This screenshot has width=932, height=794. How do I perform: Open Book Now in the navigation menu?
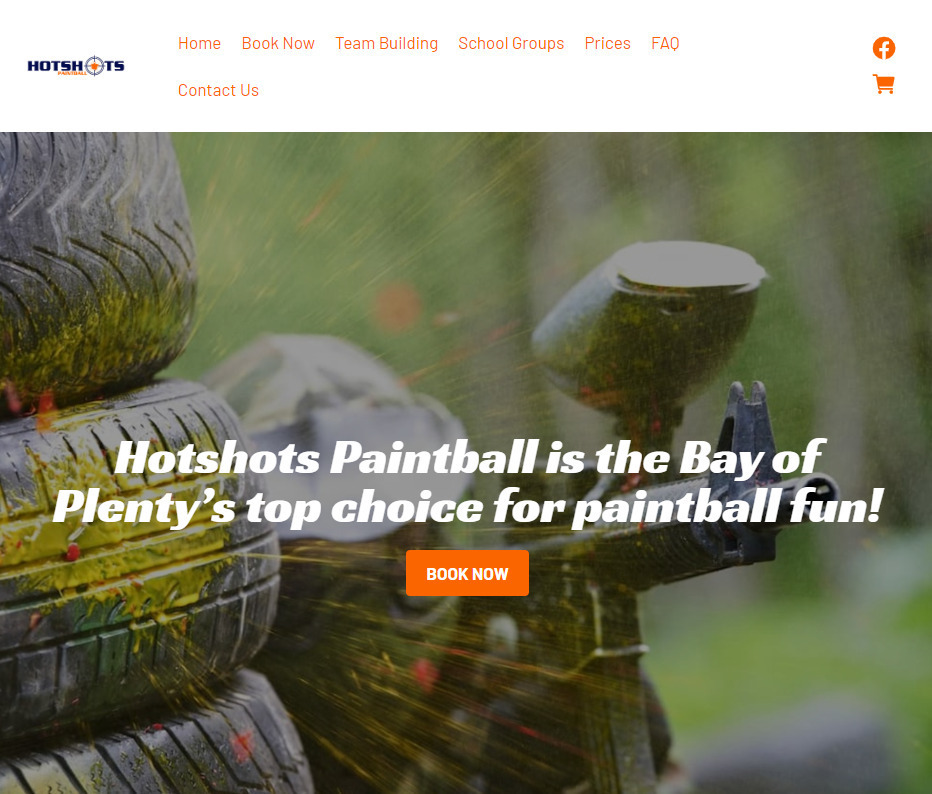pos(278,43)
